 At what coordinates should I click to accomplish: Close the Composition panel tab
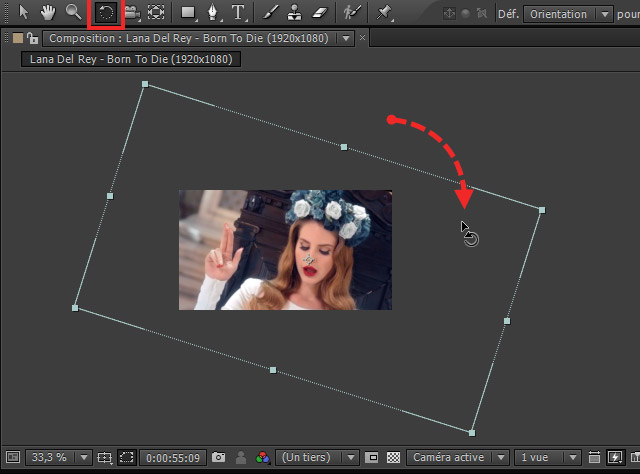362,38
